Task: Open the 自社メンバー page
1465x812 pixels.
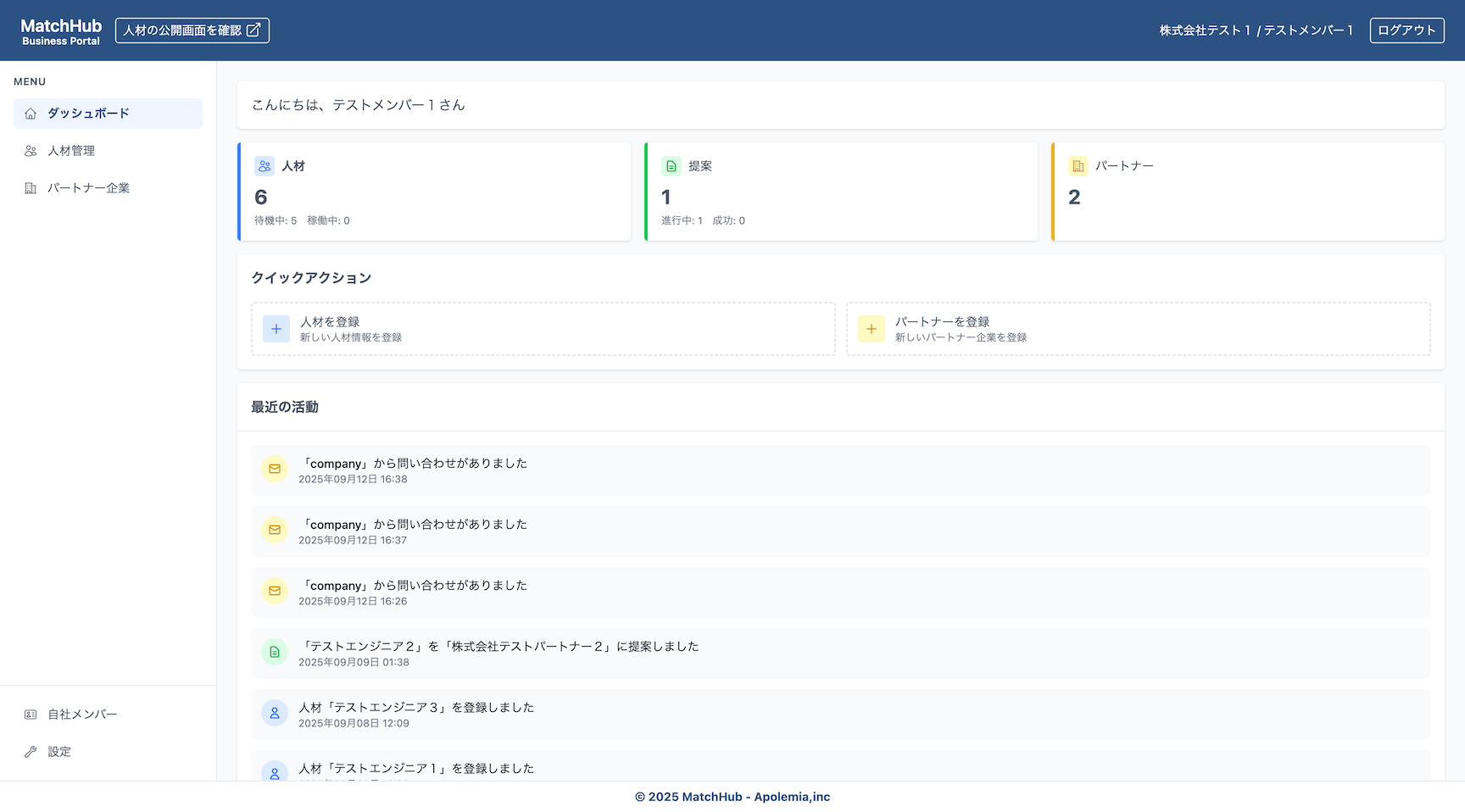Action: 81,714
